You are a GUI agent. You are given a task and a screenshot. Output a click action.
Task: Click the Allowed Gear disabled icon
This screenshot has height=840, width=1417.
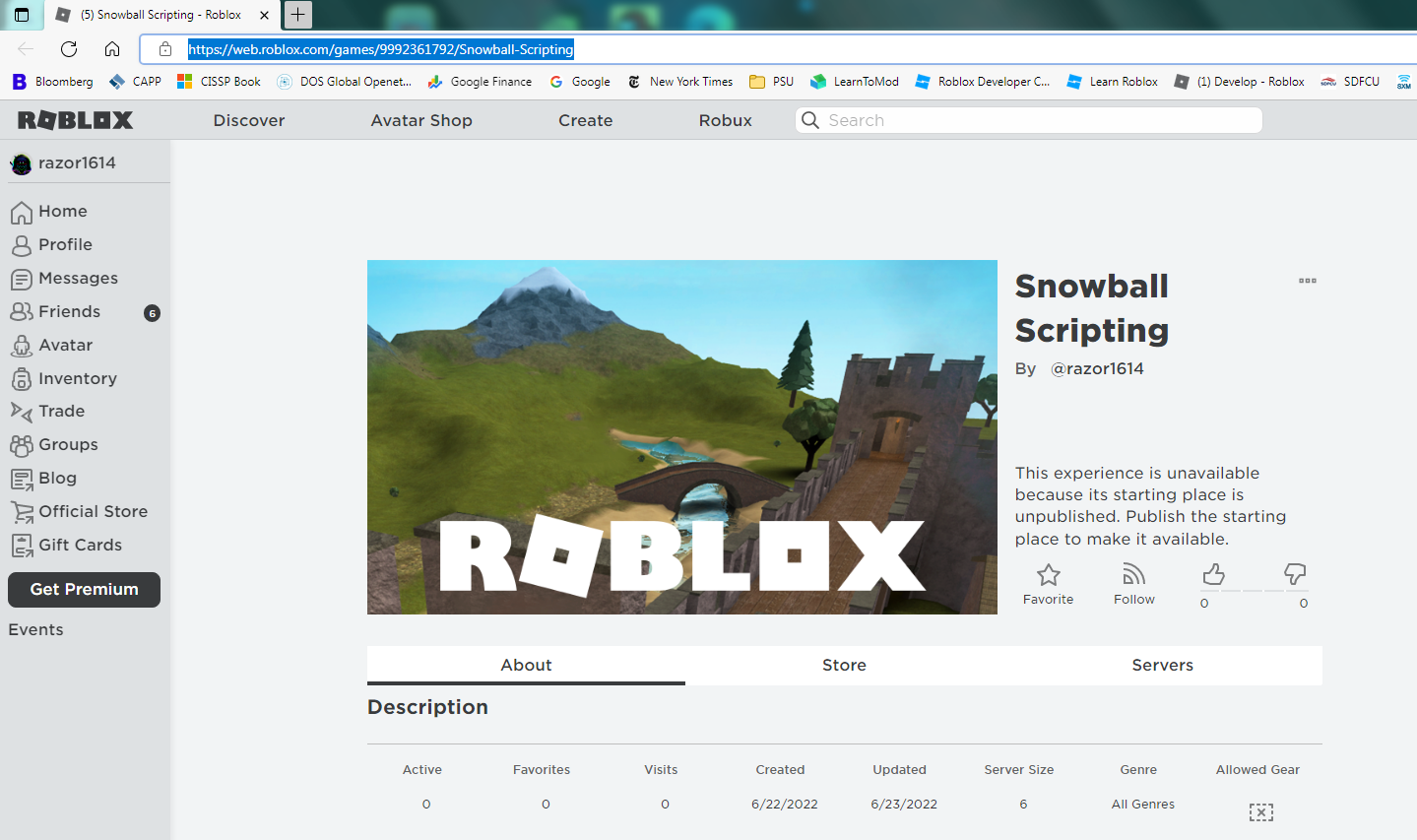point(1261,812)
